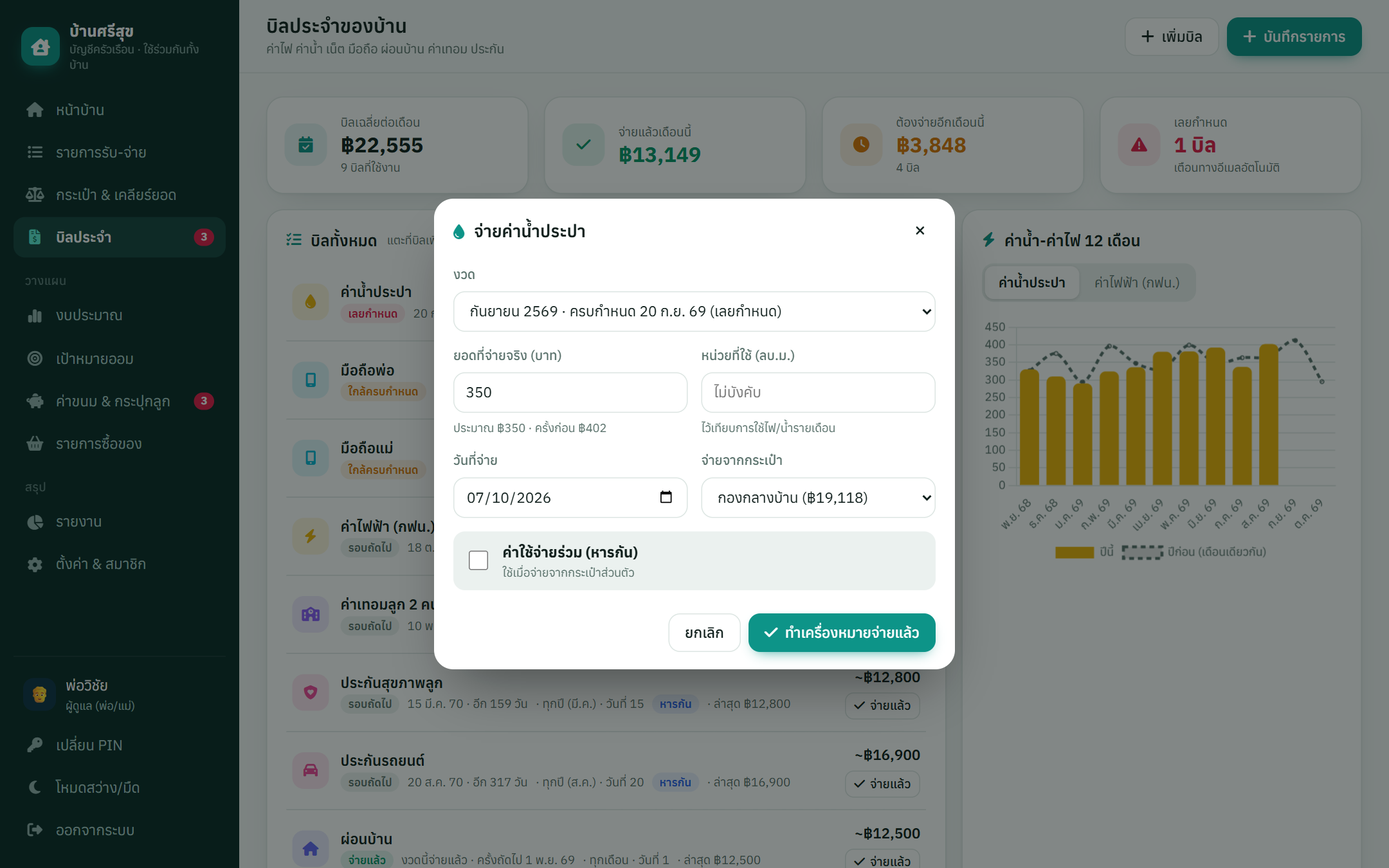Click บันทึกรายการ button

click(1294, 37)
